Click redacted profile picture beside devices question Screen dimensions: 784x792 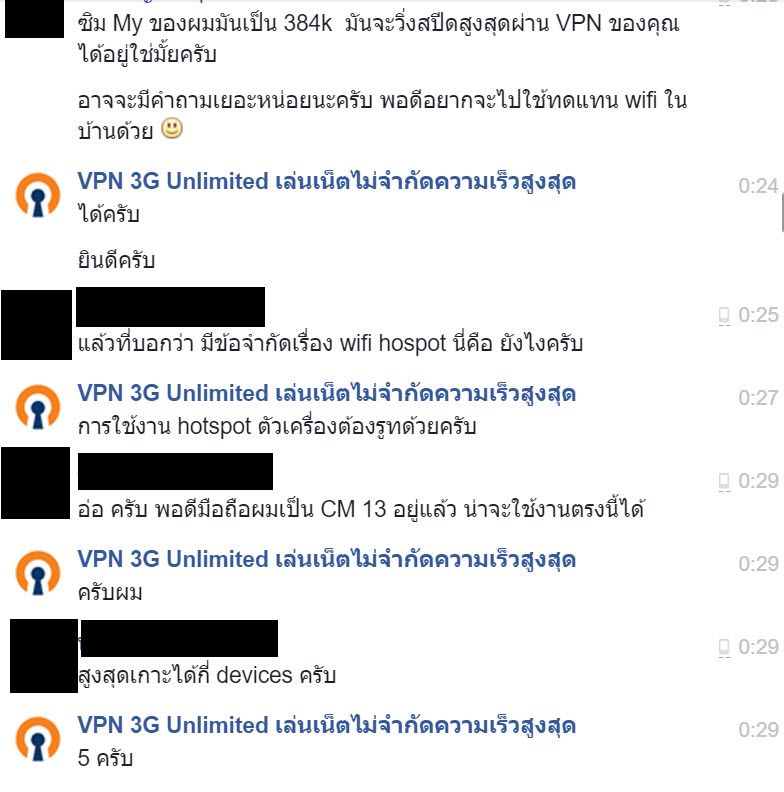[44, 656]
